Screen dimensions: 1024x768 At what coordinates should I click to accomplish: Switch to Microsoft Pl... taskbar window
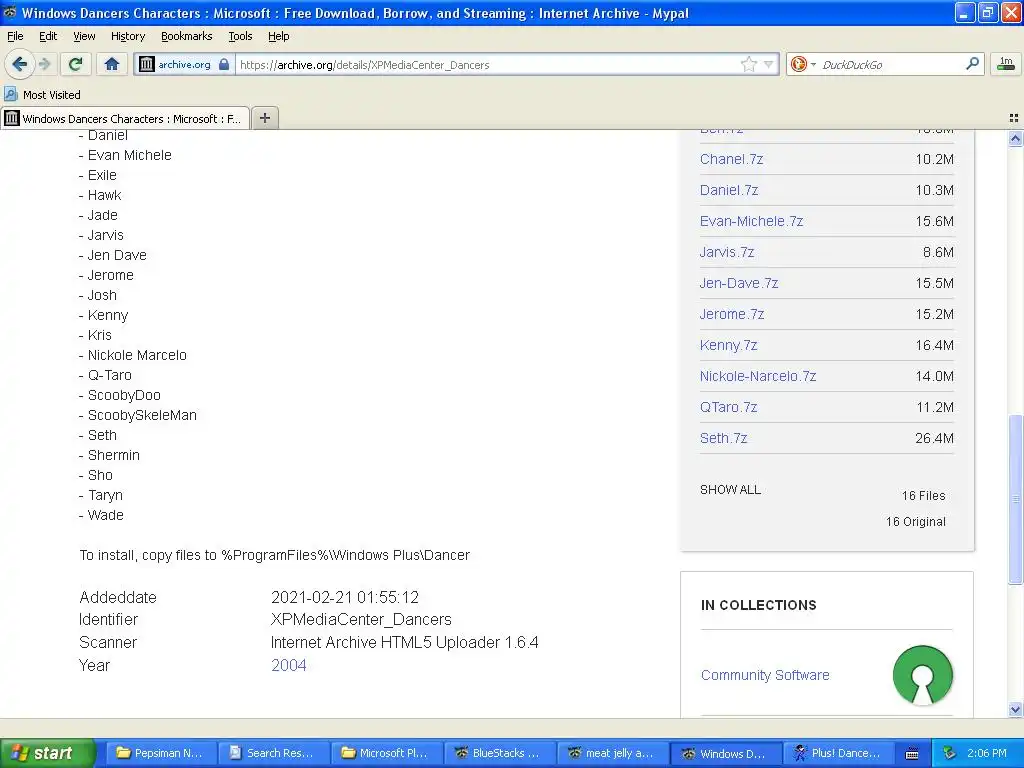(385, 753)
